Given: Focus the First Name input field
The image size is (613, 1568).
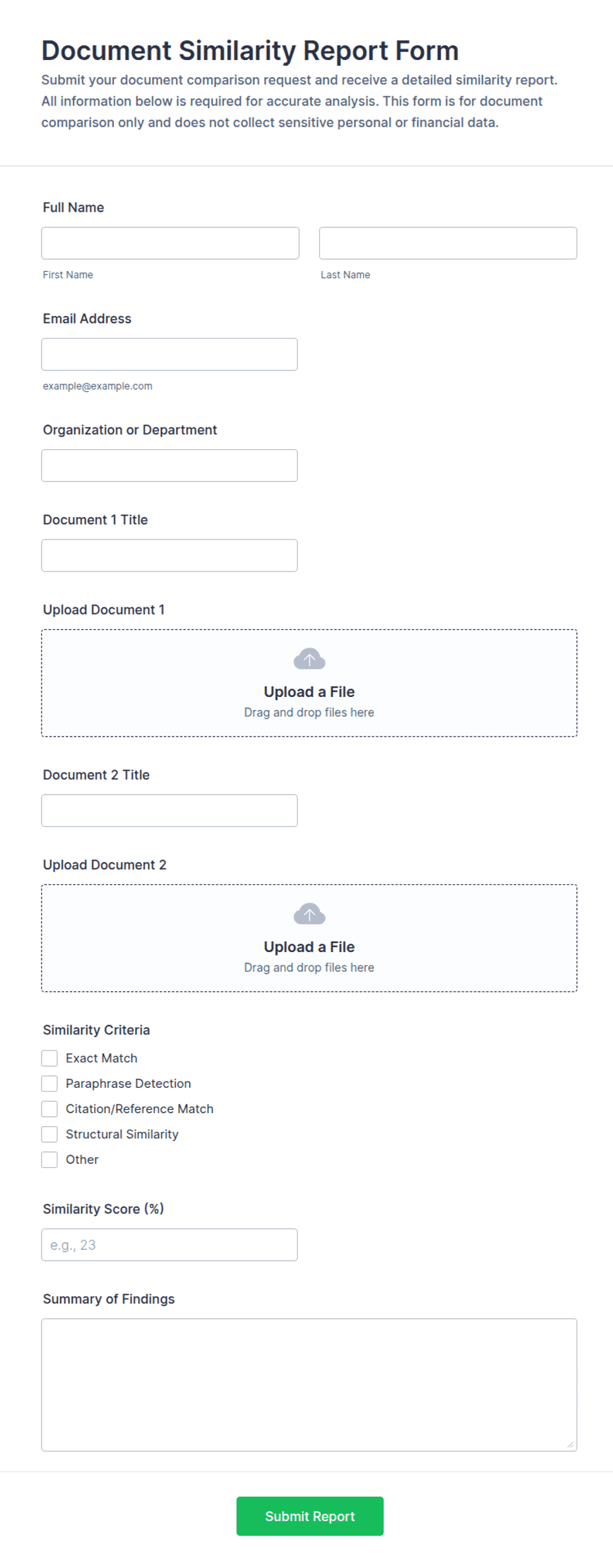Looking at the screenshot, I should point(170,243).
